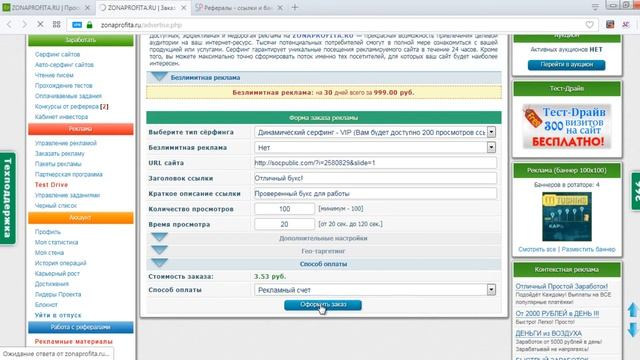Open Оплачиваемые задания link
The width and height of the screenshot is (640, 360).
(68, 96)
